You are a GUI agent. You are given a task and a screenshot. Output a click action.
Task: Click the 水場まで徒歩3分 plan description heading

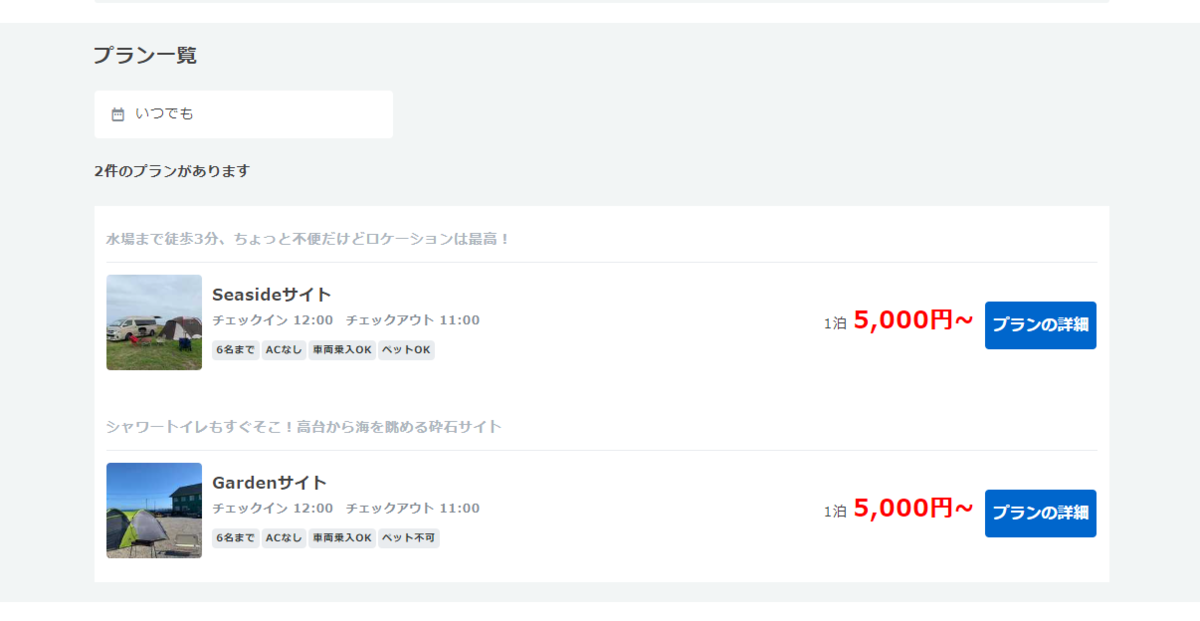pos(308,239)
